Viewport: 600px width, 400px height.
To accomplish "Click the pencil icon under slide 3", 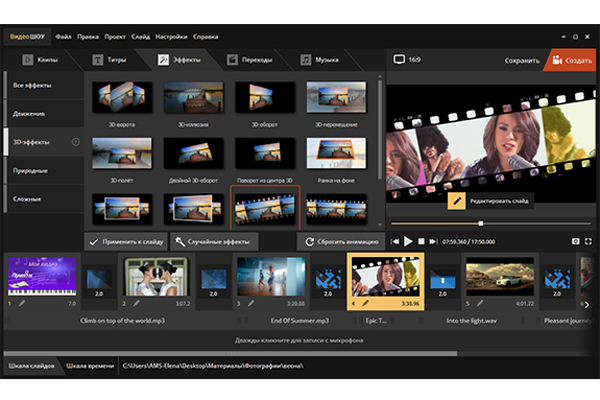I will point(252,302).
